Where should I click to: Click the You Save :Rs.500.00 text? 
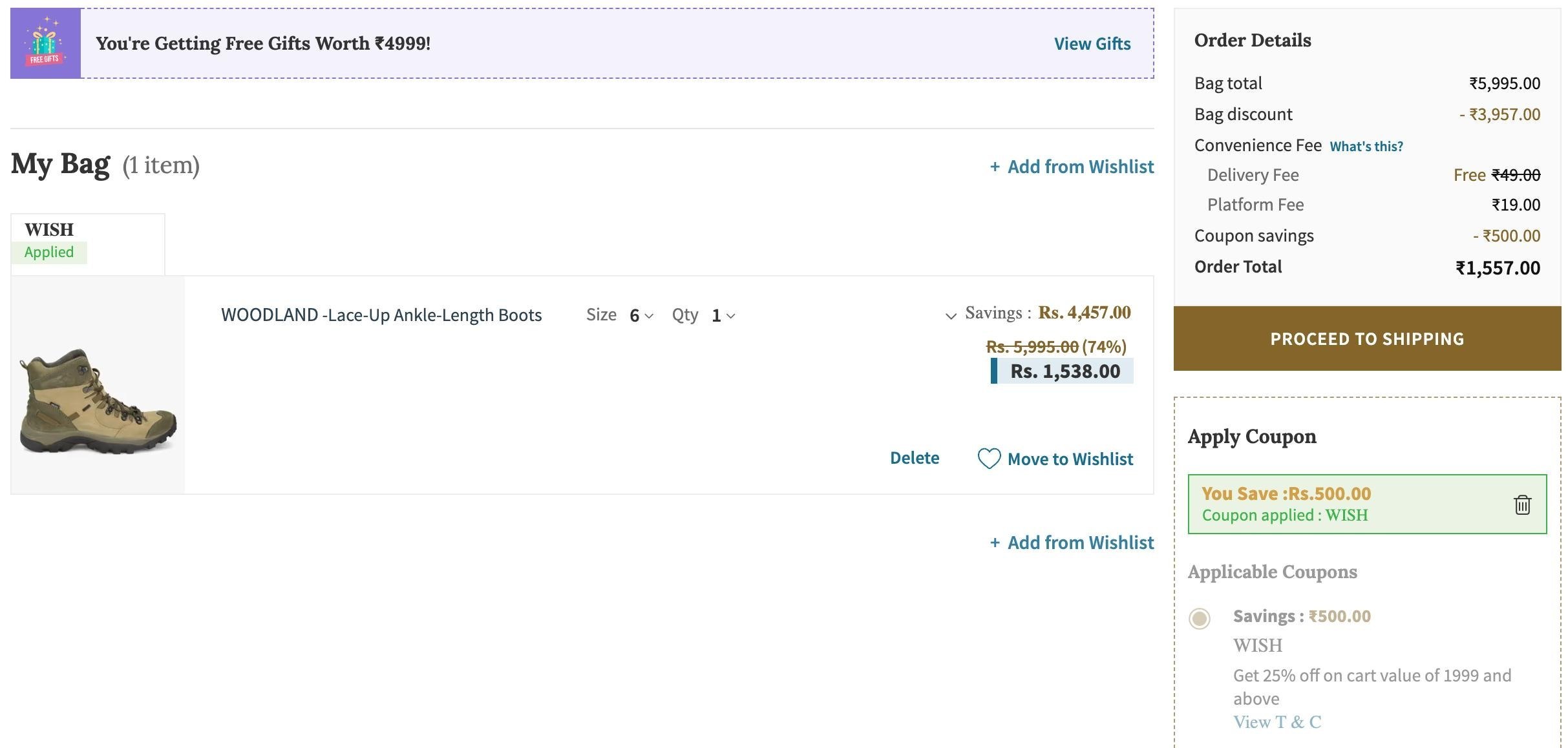pos(1286,493)
